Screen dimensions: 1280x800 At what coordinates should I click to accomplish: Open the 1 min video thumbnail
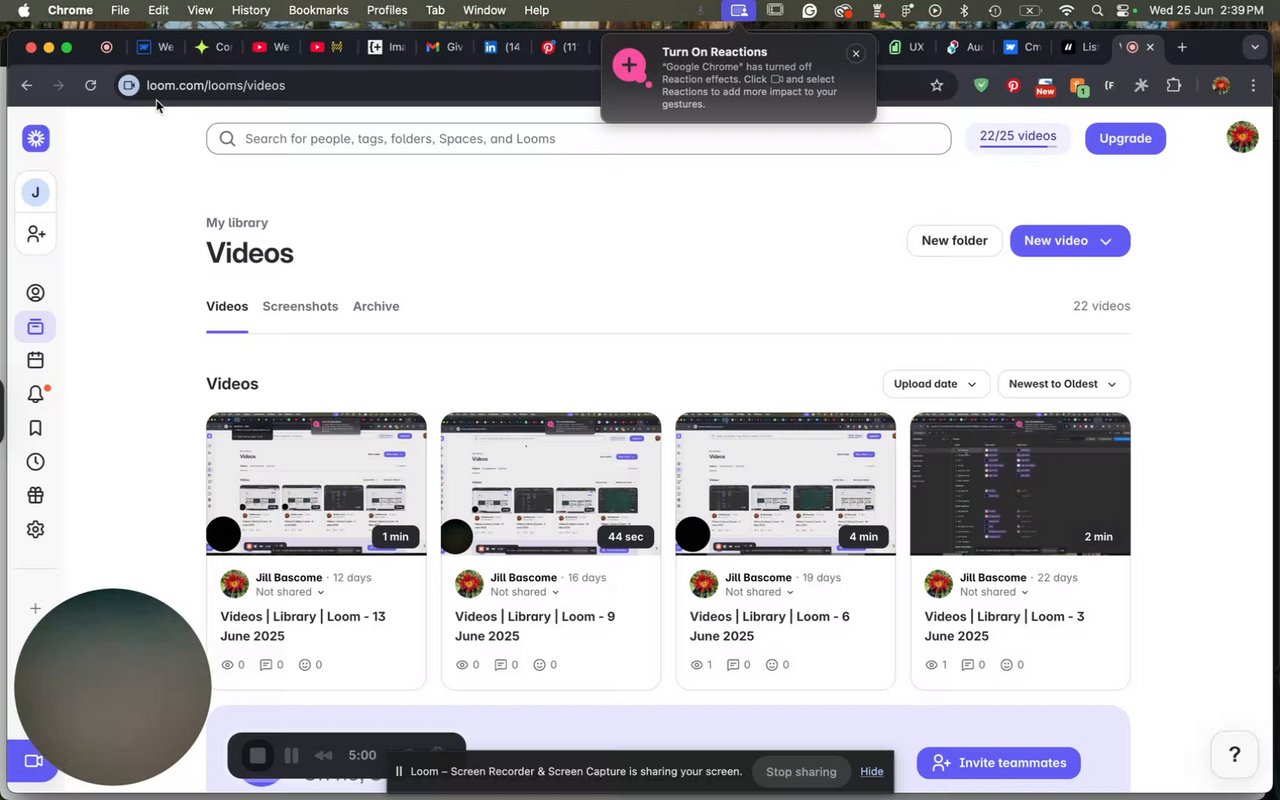coord(316,484)
